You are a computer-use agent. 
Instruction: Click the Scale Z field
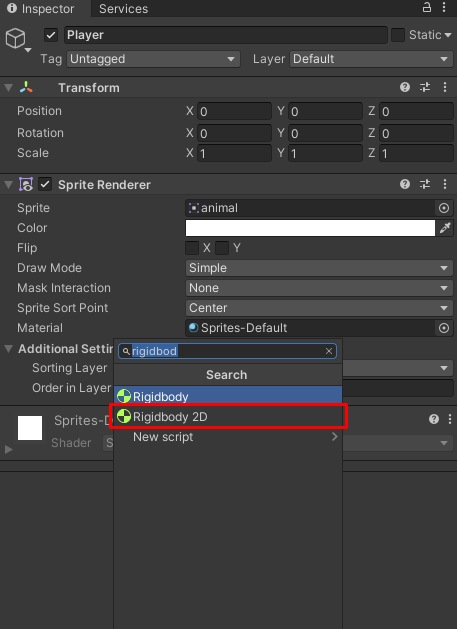pos(416,153)
